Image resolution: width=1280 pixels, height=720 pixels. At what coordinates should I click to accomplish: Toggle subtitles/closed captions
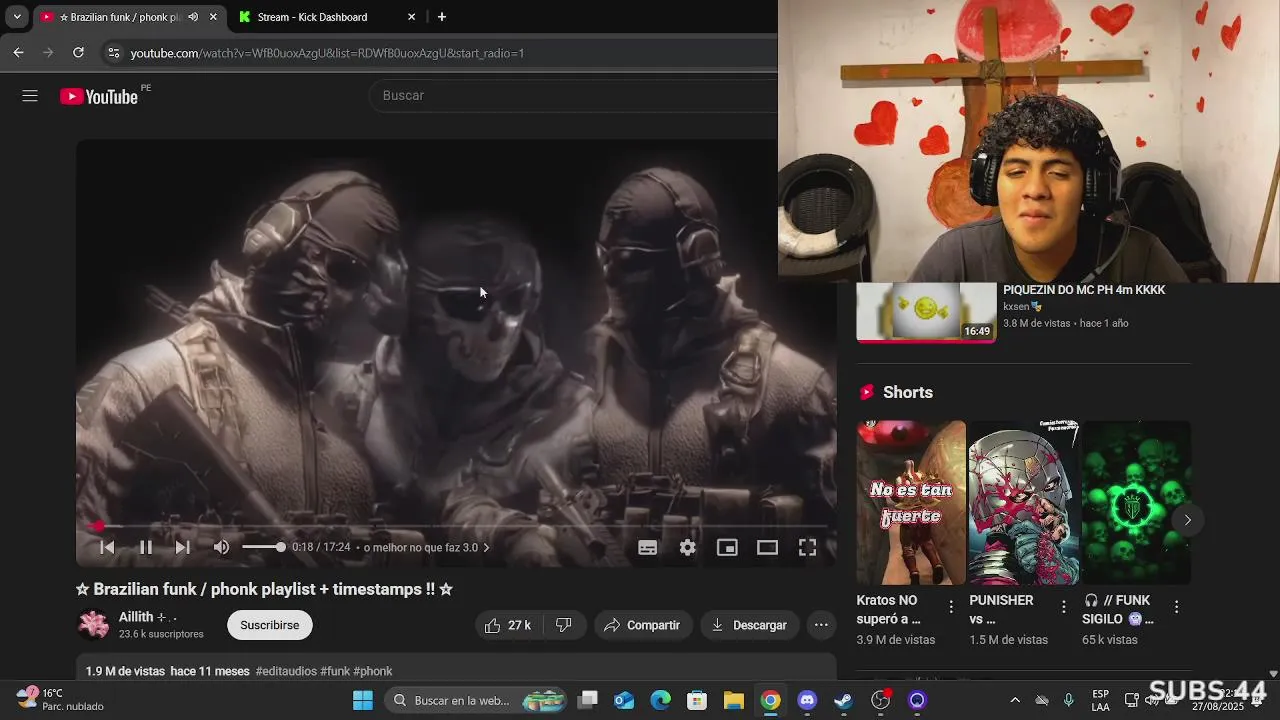(x=648, y=547)
